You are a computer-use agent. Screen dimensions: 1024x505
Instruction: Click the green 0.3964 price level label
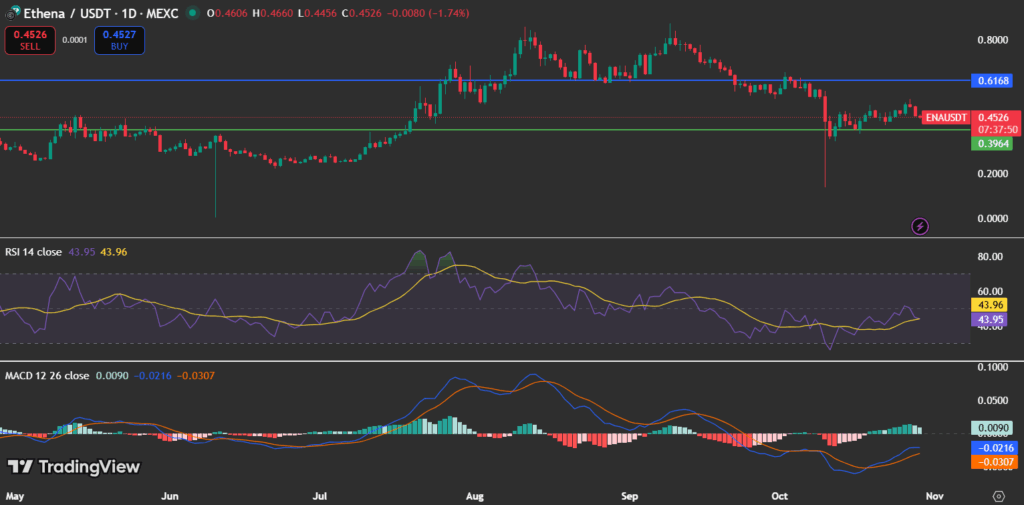pos(991,144)
